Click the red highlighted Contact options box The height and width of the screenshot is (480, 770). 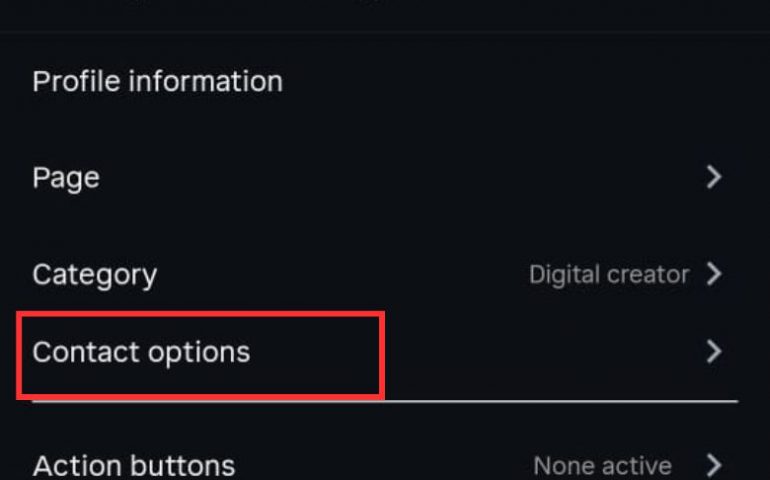pos(200,356)
